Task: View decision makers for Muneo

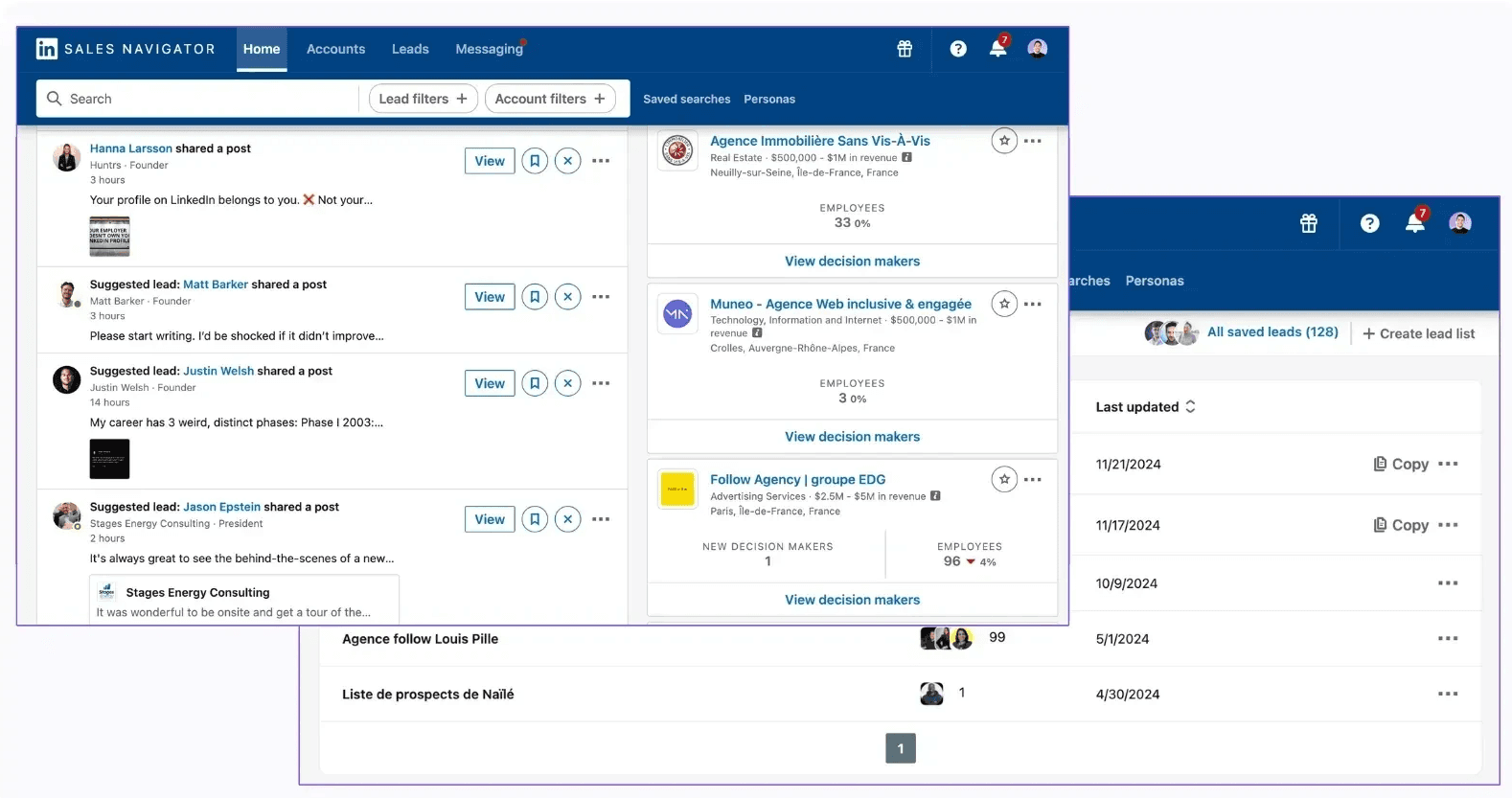Action: tap(852, 436)
